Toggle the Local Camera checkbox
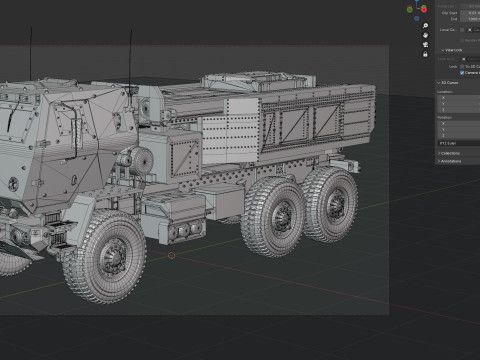480x360 pixels. click(462, 30)
